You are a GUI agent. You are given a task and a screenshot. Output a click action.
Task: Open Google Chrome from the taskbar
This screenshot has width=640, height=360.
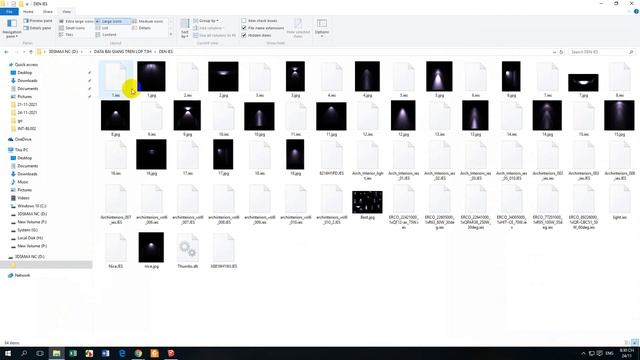[138, 353]
